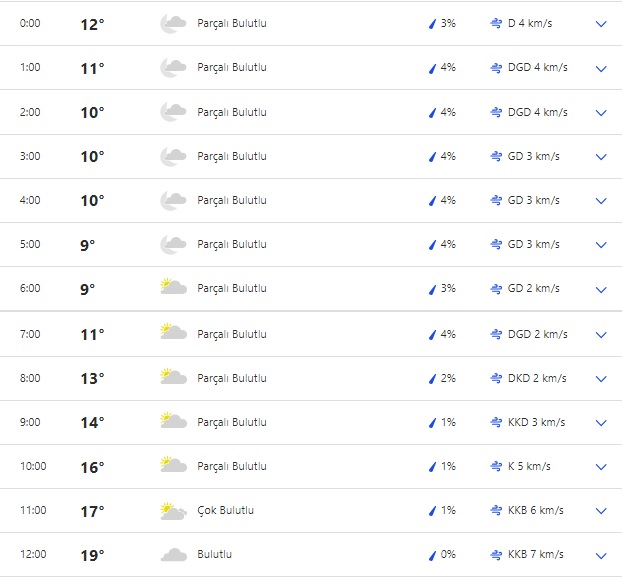Click the moon cloud icon at 4:00

(173, 200)
